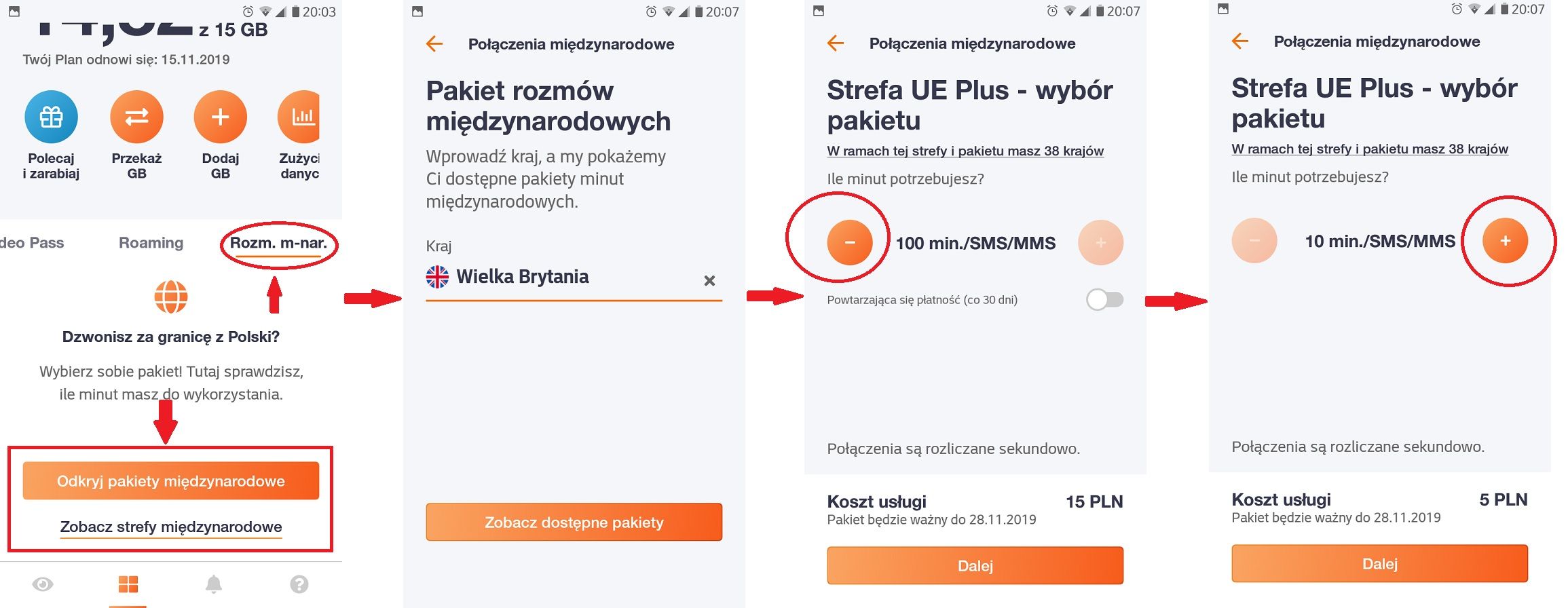Image resolution: width=1568 pixels, height=608 pixels.
Task: Switch to the Roaming tab
Action: [150, 242]
